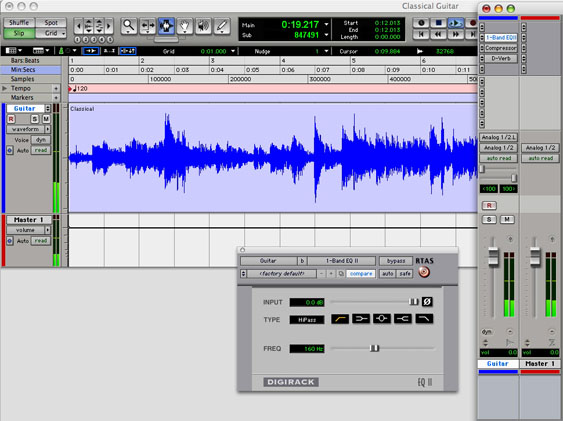Click the horizontal zoom in right arrow
Viewport: 563px width, 421px height.
[109, 26]
